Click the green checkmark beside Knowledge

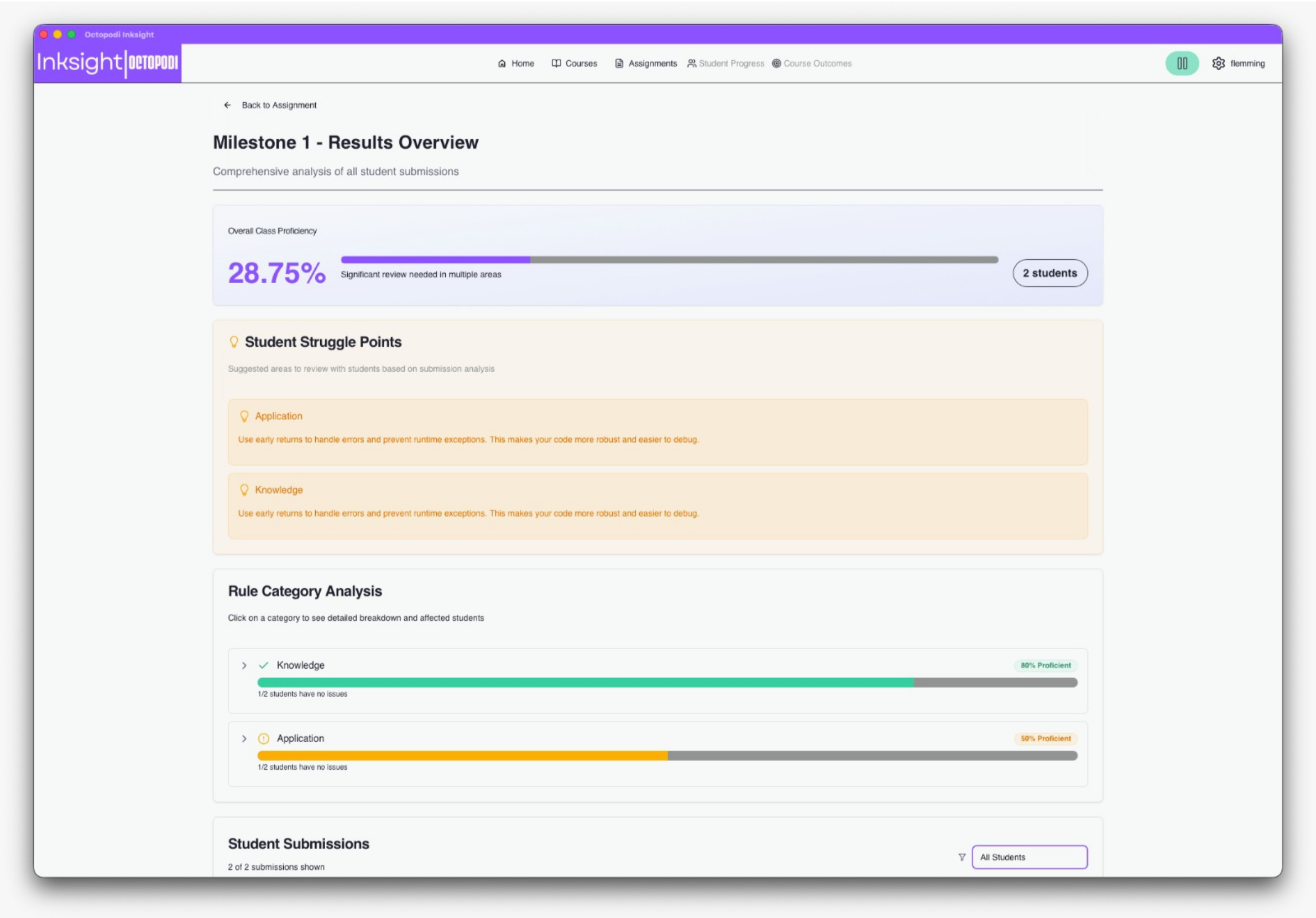[264, 665]
